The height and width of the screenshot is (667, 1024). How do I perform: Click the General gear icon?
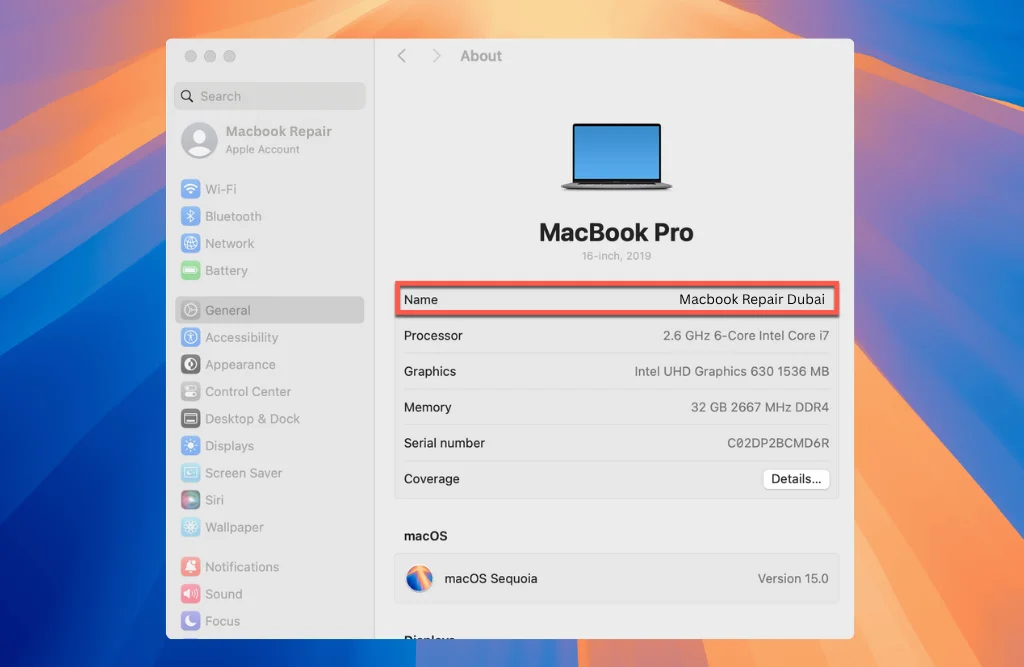tap(190, 310)
